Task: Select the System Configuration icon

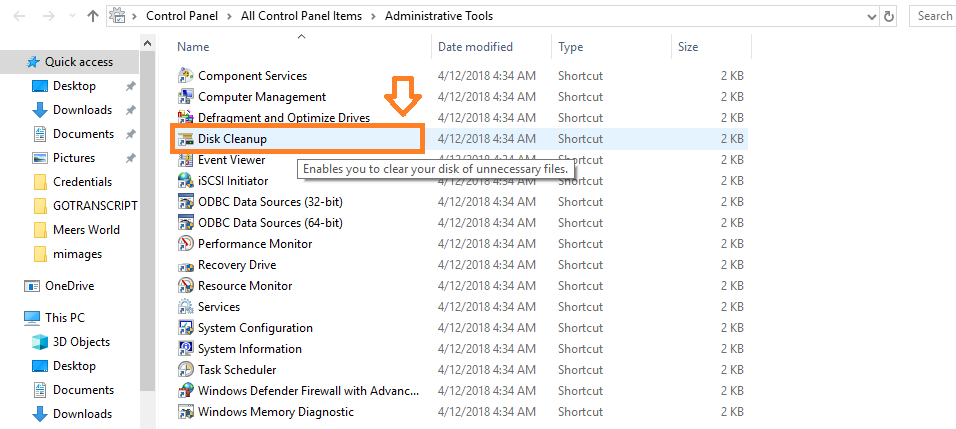Action: pyautogui.click(x=185, y=328)
